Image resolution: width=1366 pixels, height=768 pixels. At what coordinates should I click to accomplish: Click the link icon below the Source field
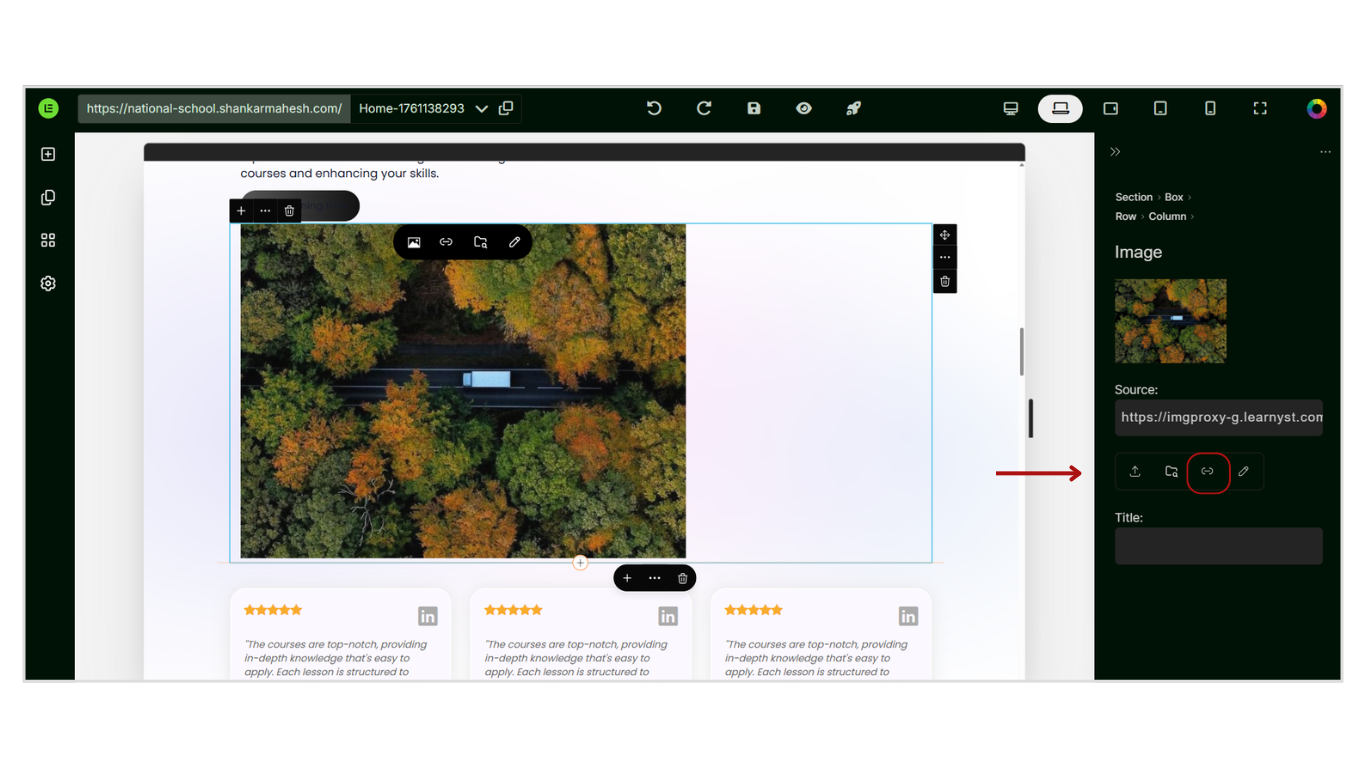(1207, 471)
